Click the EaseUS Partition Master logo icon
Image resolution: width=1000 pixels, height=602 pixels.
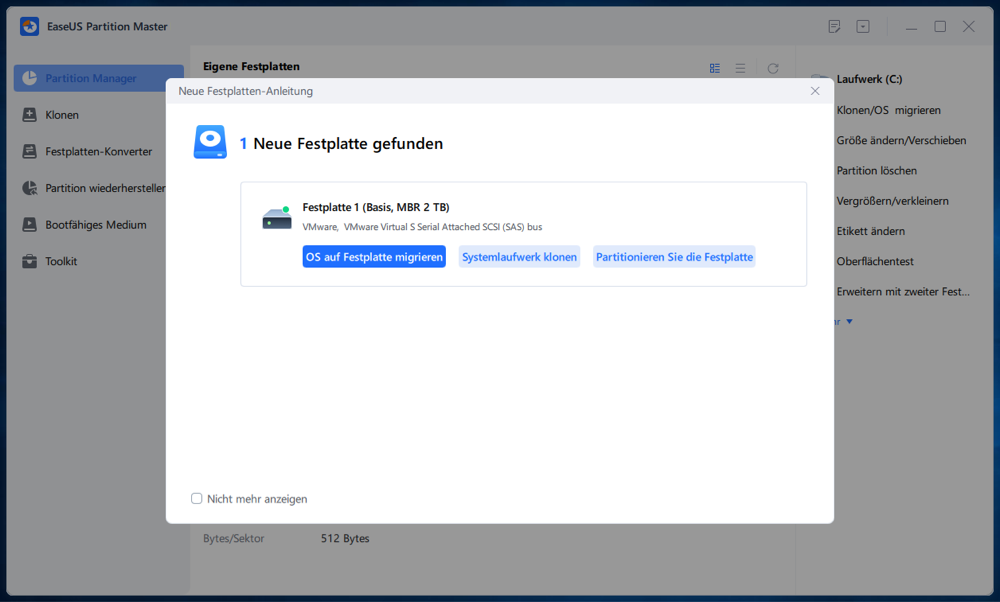tap(29, 26)
